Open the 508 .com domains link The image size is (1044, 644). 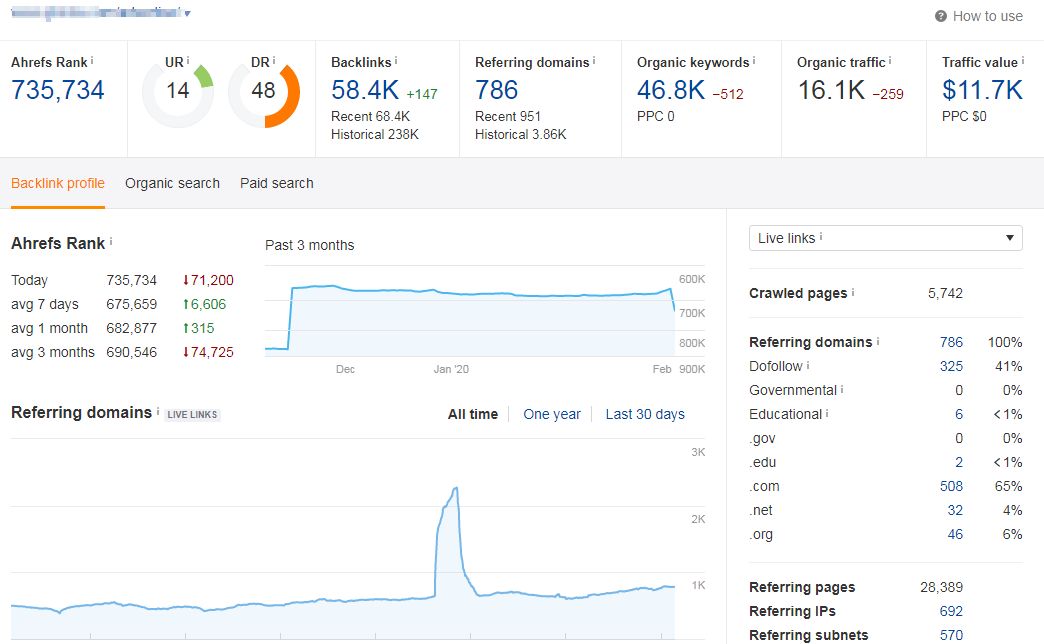[951, 486]
